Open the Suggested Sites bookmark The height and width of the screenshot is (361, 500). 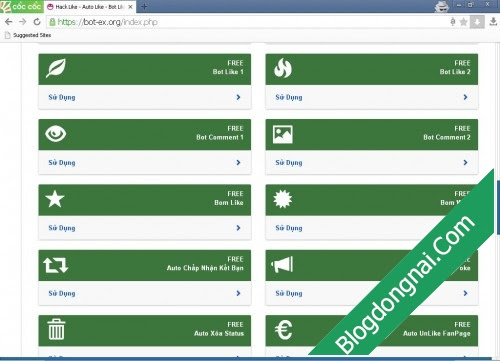click(28, 35)
